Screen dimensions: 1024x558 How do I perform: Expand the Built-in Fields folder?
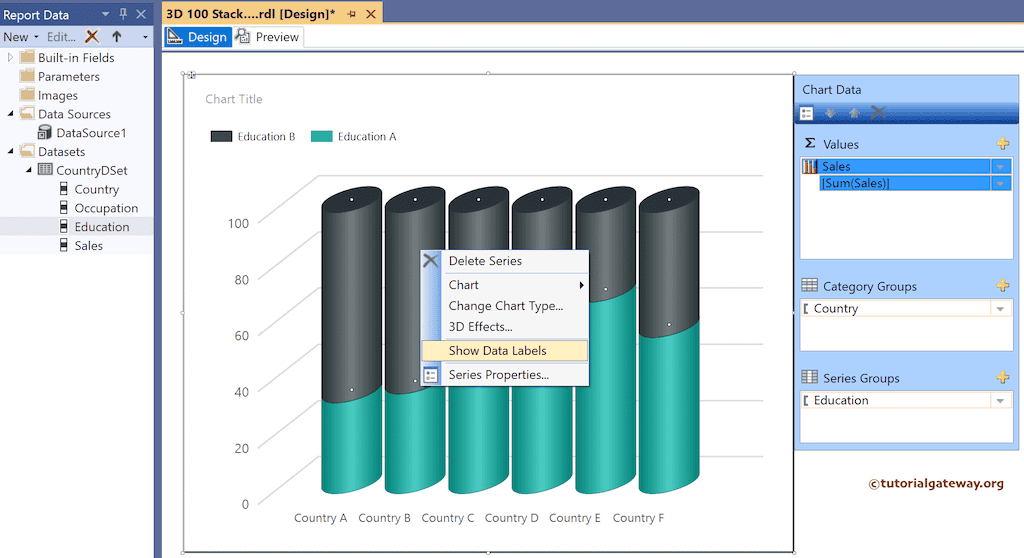[x=10, y=57]
